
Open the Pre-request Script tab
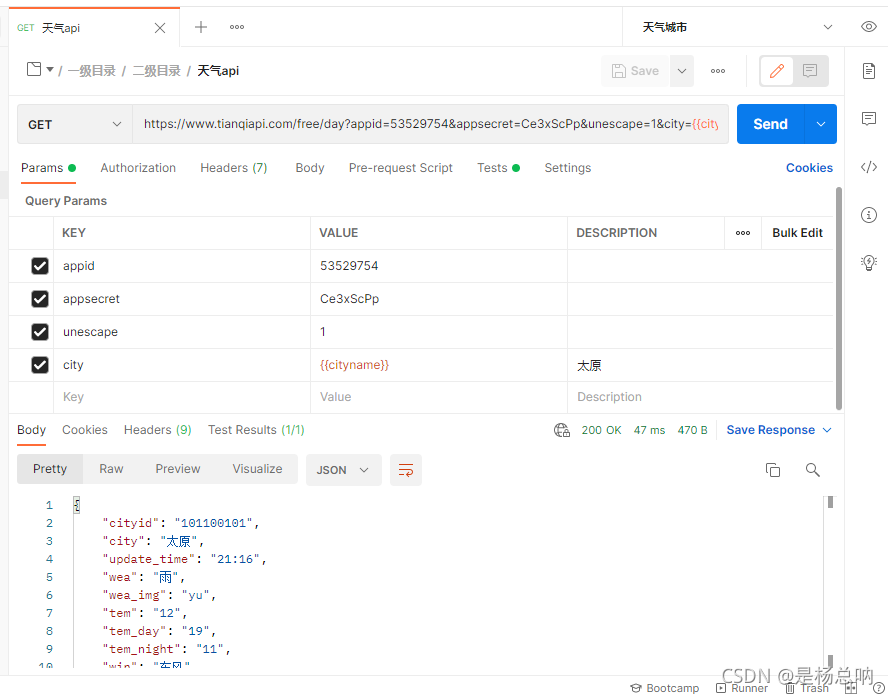coord(400,168)
